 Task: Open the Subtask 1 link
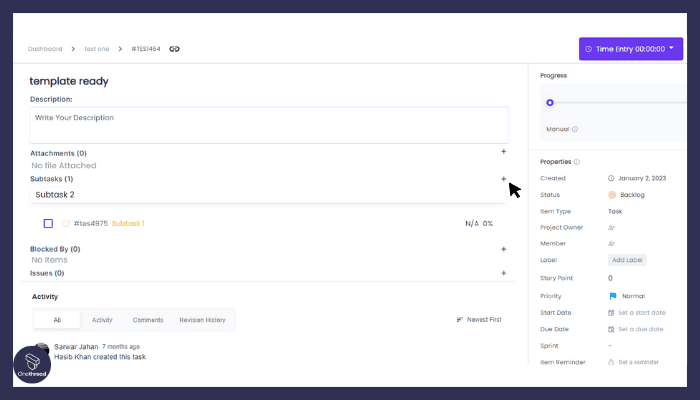(x=128, y=223)
